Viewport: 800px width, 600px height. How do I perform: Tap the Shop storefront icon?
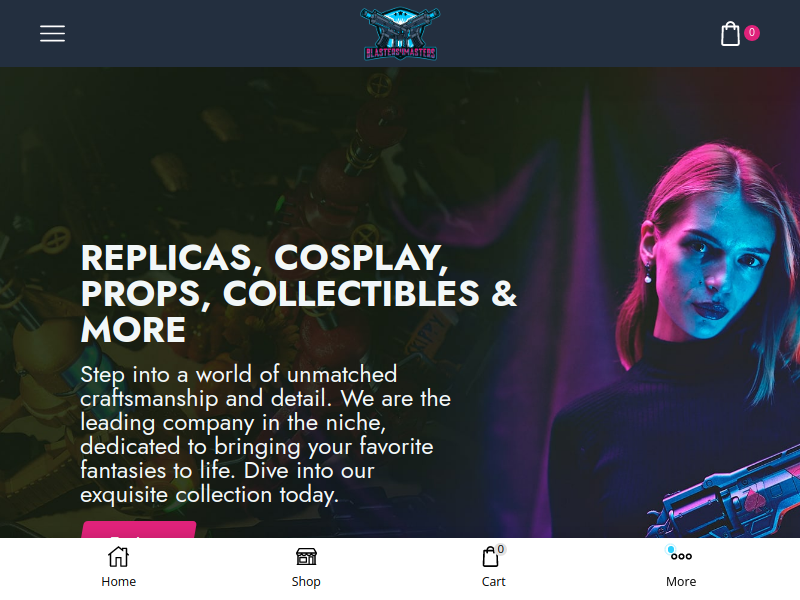click(x=306, y=557)
